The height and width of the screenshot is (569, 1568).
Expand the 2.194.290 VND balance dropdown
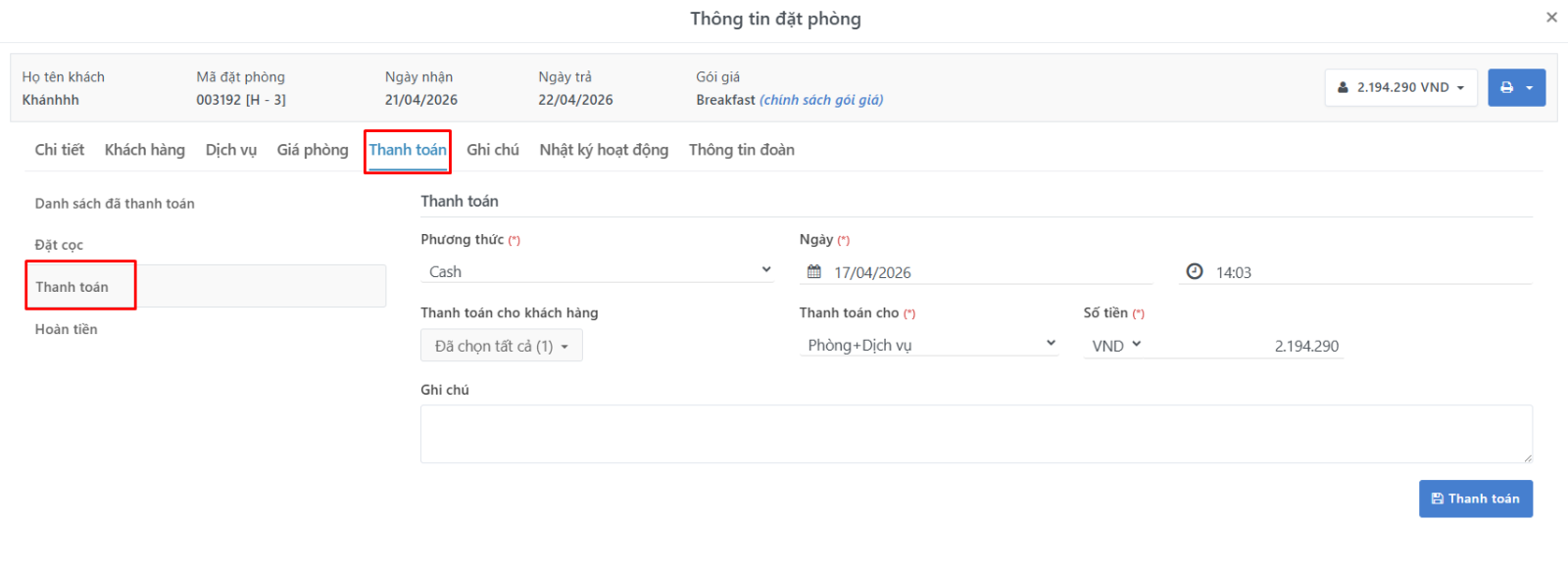(1401, 87)
